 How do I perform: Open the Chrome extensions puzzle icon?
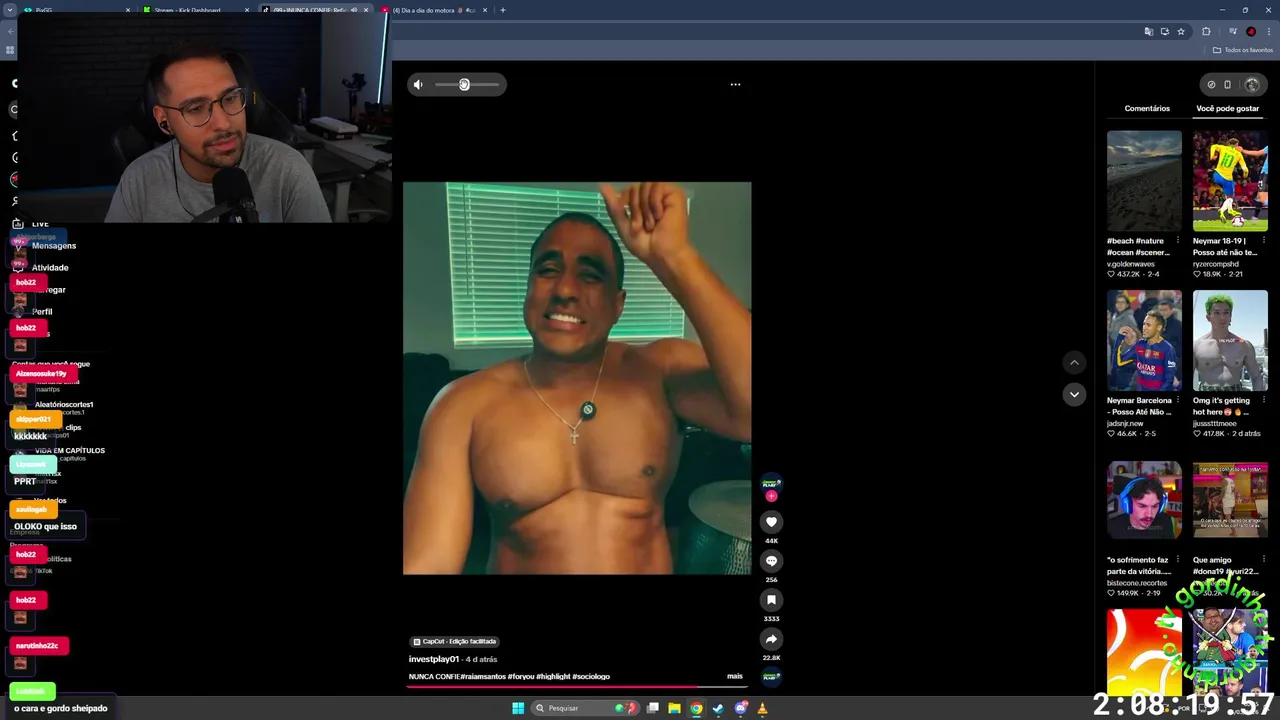pyautogui.click(x=1206, y=32)
